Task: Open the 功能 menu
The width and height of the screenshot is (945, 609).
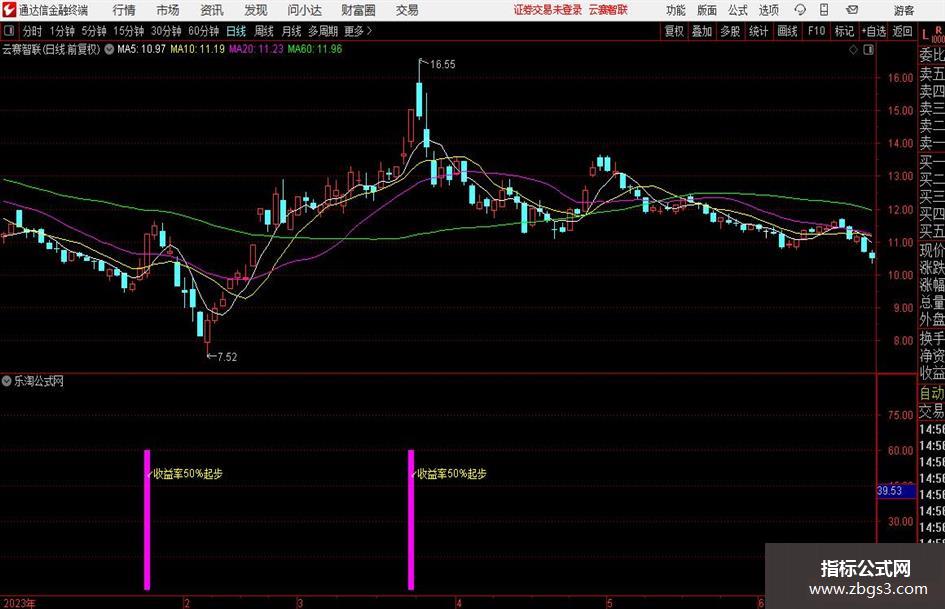Action: [676, 10]
